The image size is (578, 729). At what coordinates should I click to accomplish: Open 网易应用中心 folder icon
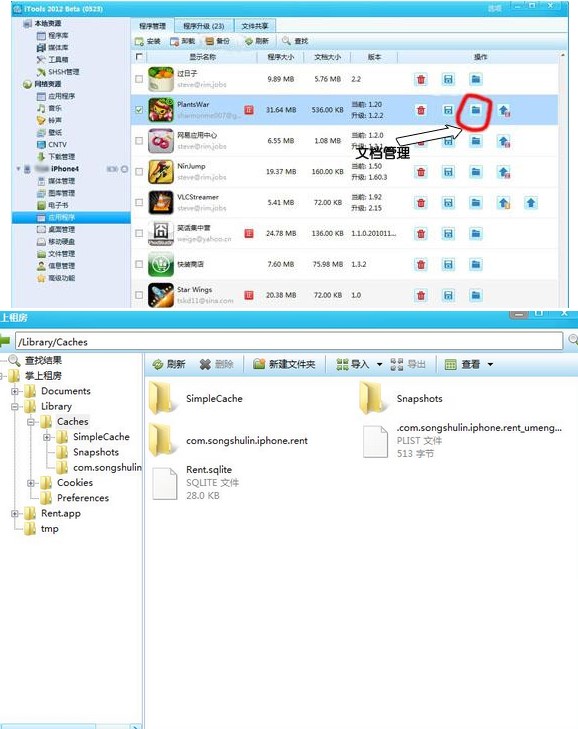(x=476, y=141)
